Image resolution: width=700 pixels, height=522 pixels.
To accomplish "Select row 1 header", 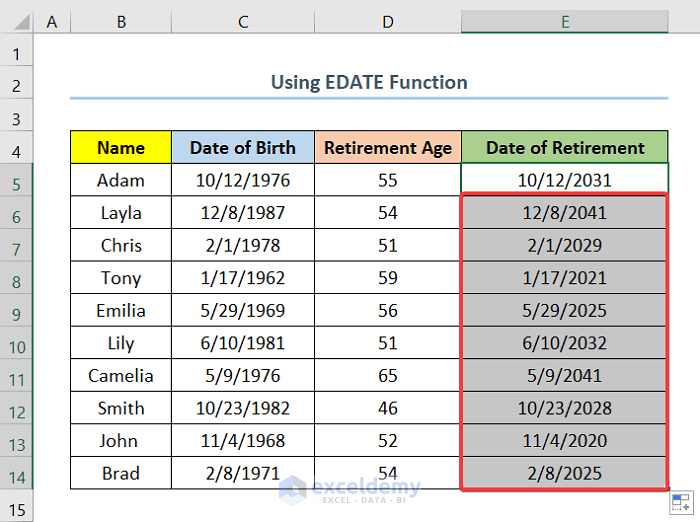I will point(18,50).
